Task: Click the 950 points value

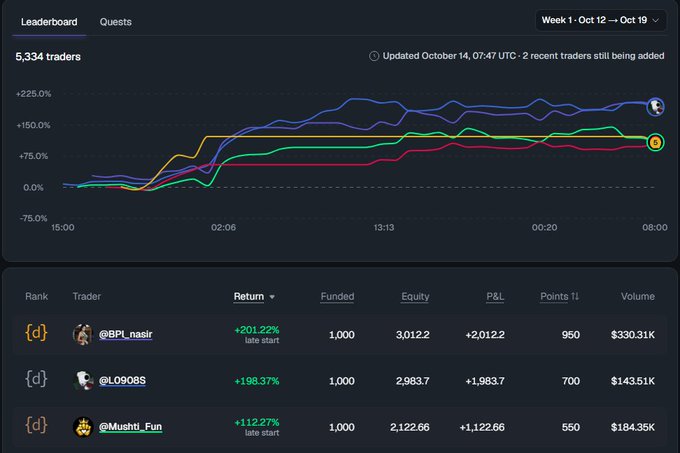Action: (571, 335)
